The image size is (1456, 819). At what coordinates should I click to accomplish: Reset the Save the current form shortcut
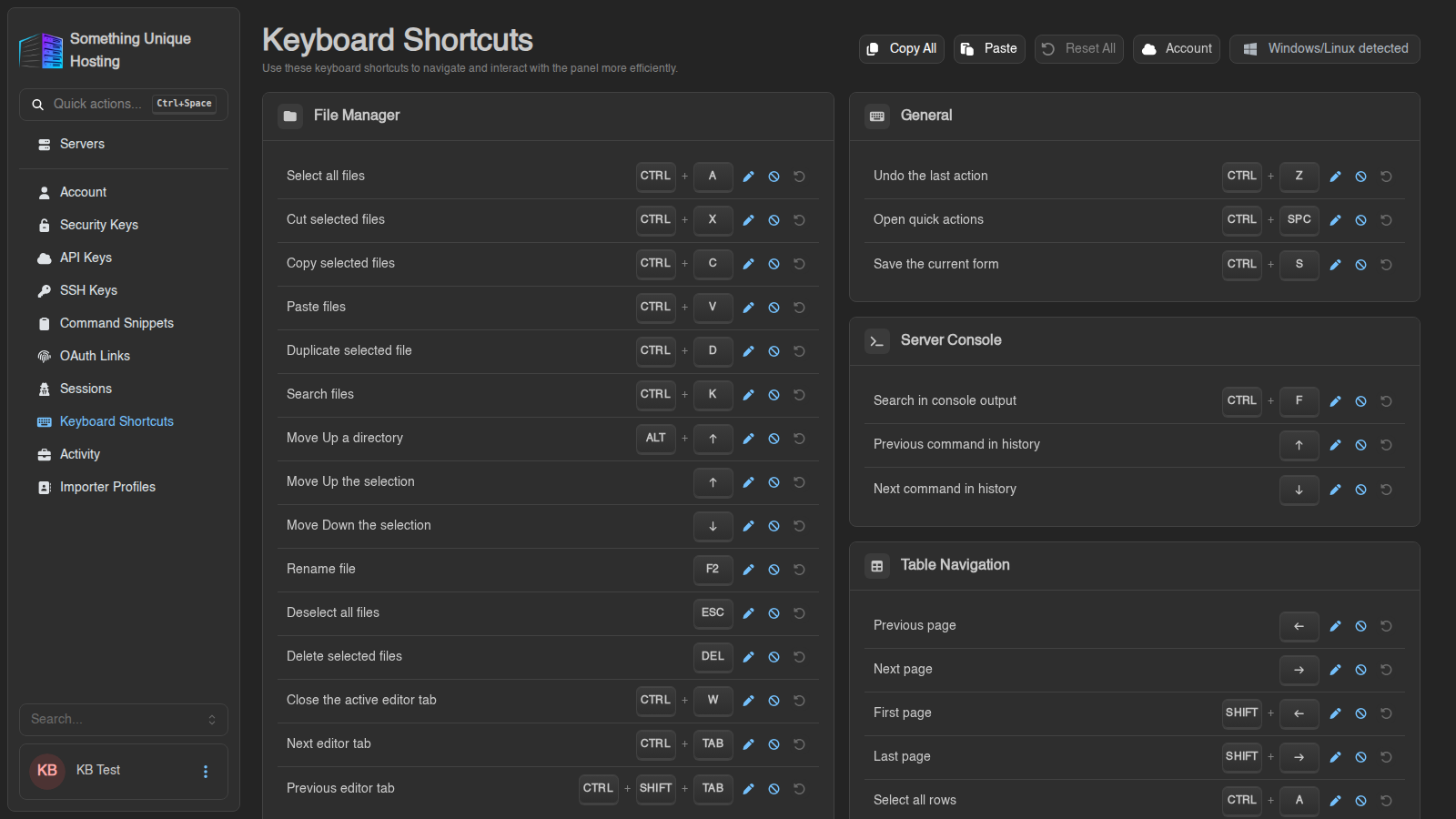pos(1386,265)
